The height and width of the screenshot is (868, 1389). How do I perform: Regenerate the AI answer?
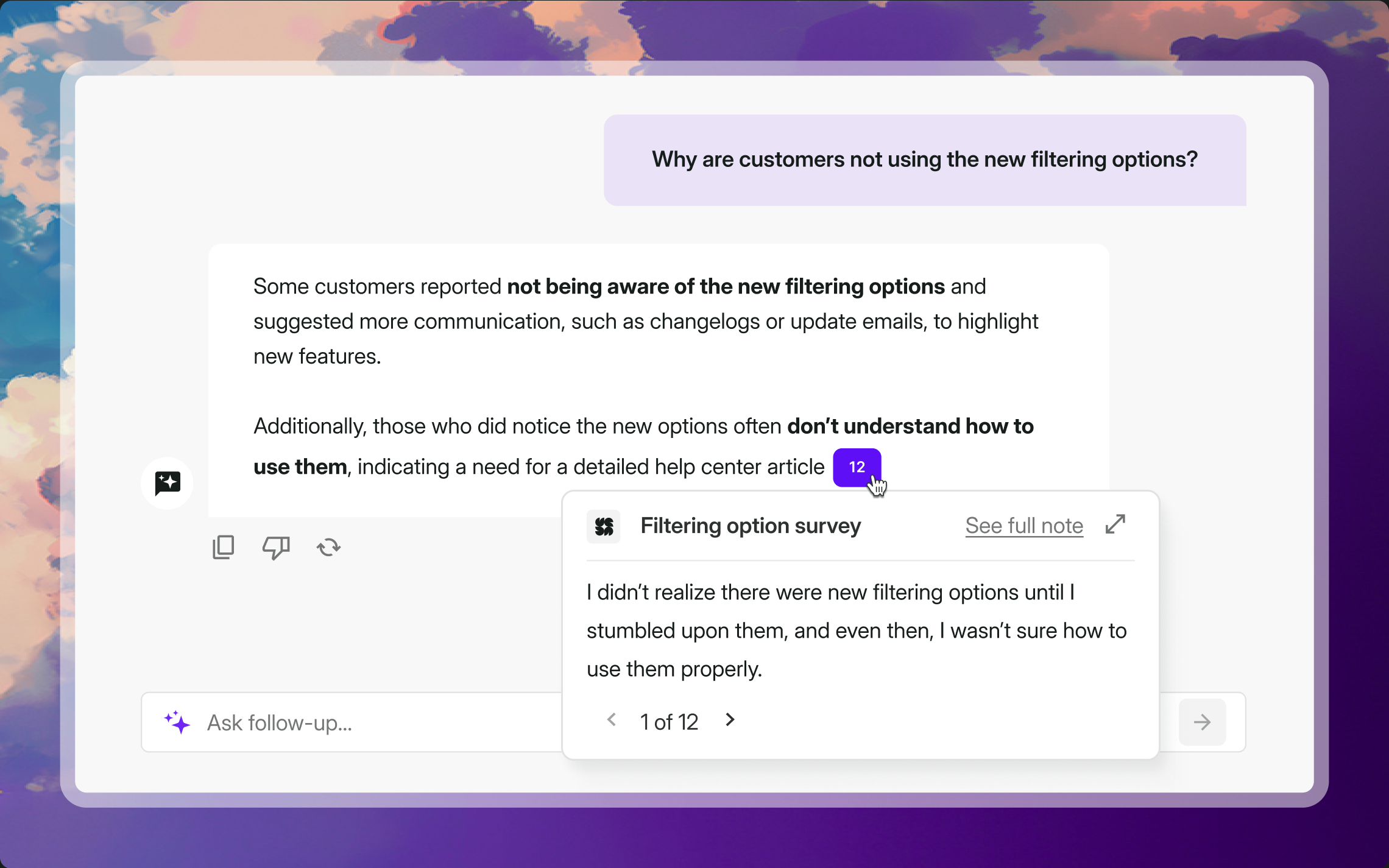(328, 547)
